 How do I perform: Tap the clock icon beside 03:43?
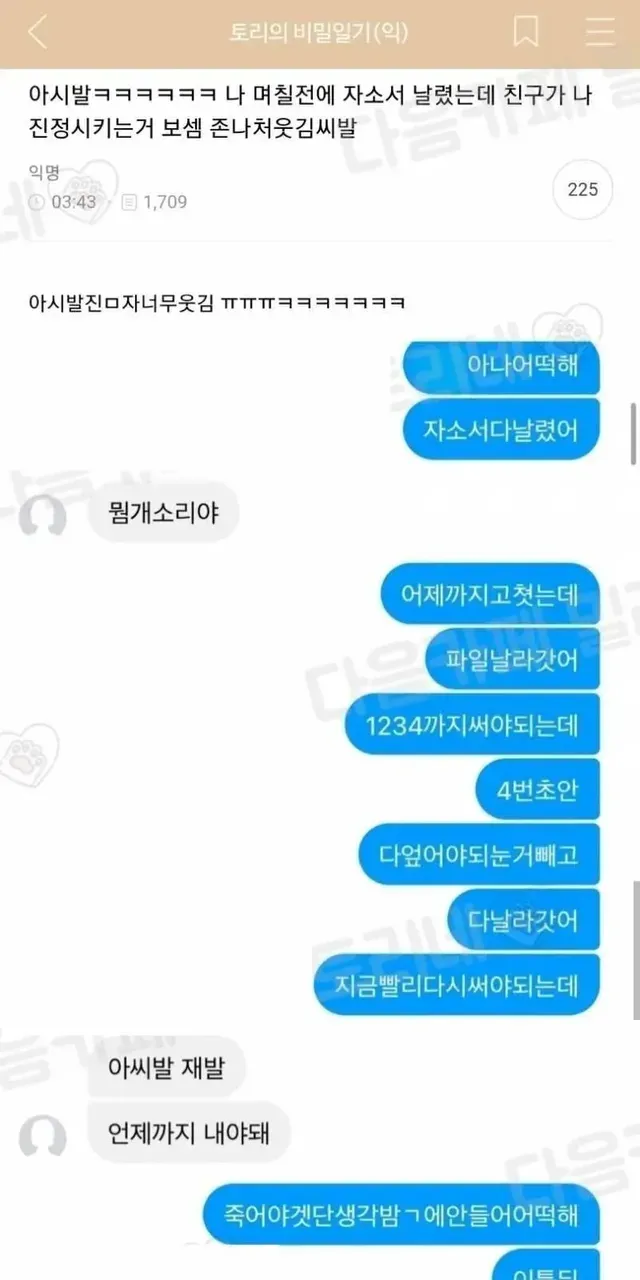[38, 202]
